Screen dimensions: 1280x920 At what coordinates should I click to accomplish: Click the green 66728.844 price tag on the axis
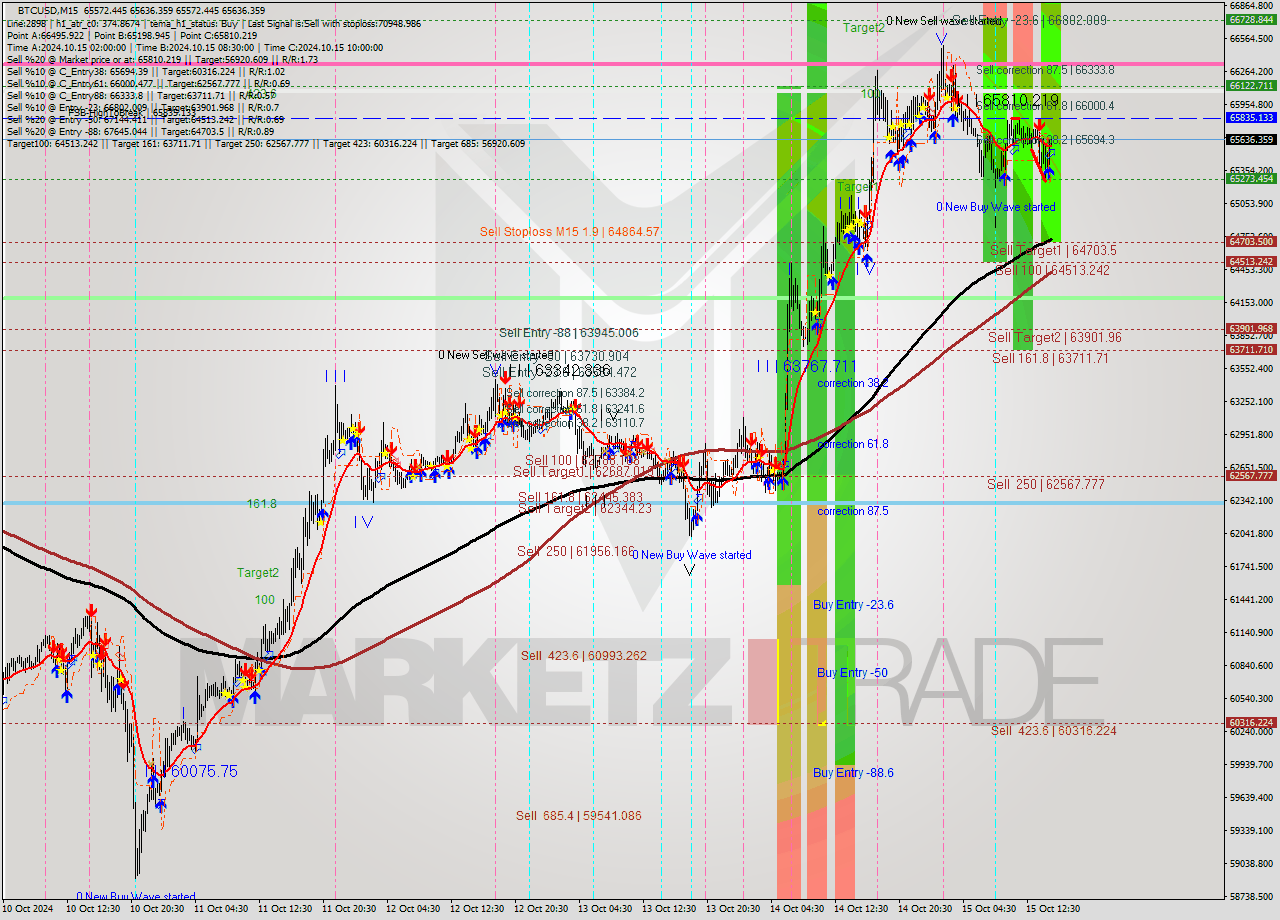(x=1251, y=19)
